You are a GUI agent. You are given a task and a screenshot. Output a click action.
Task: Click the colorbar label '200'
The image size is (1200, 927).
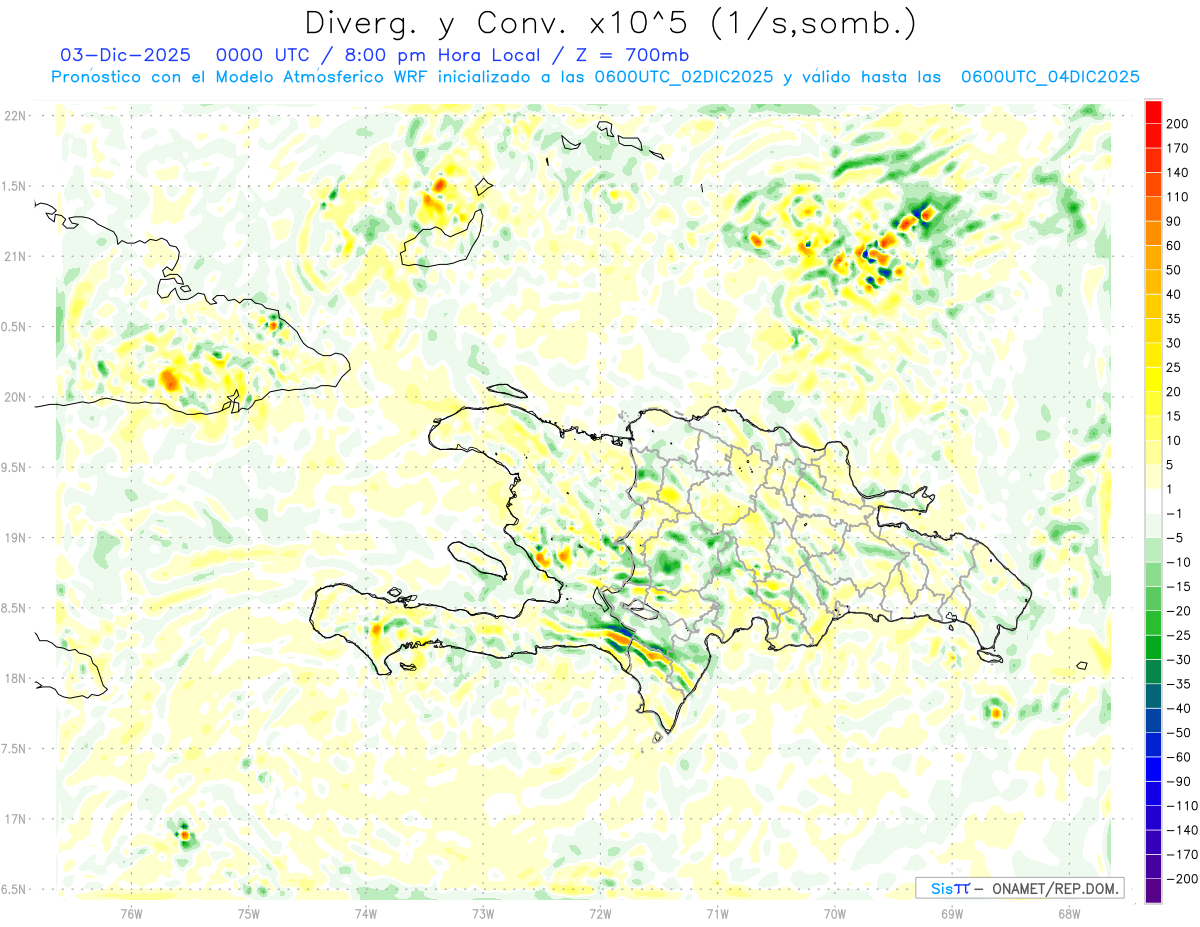click(1177, 123)
